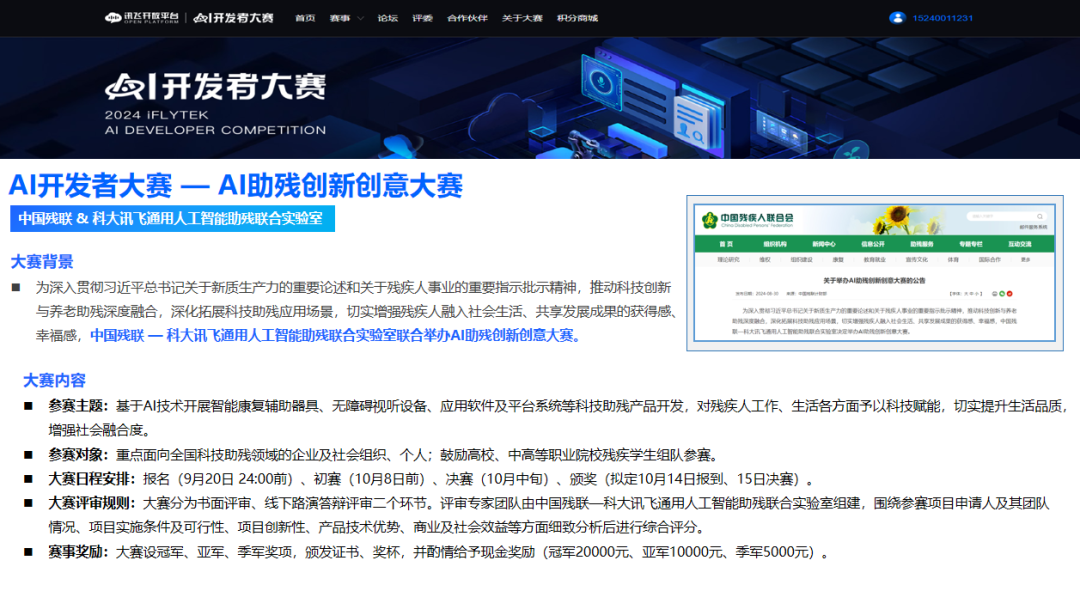Click the AI开发者大赛 logo in navbar

[x=234, y=18]
